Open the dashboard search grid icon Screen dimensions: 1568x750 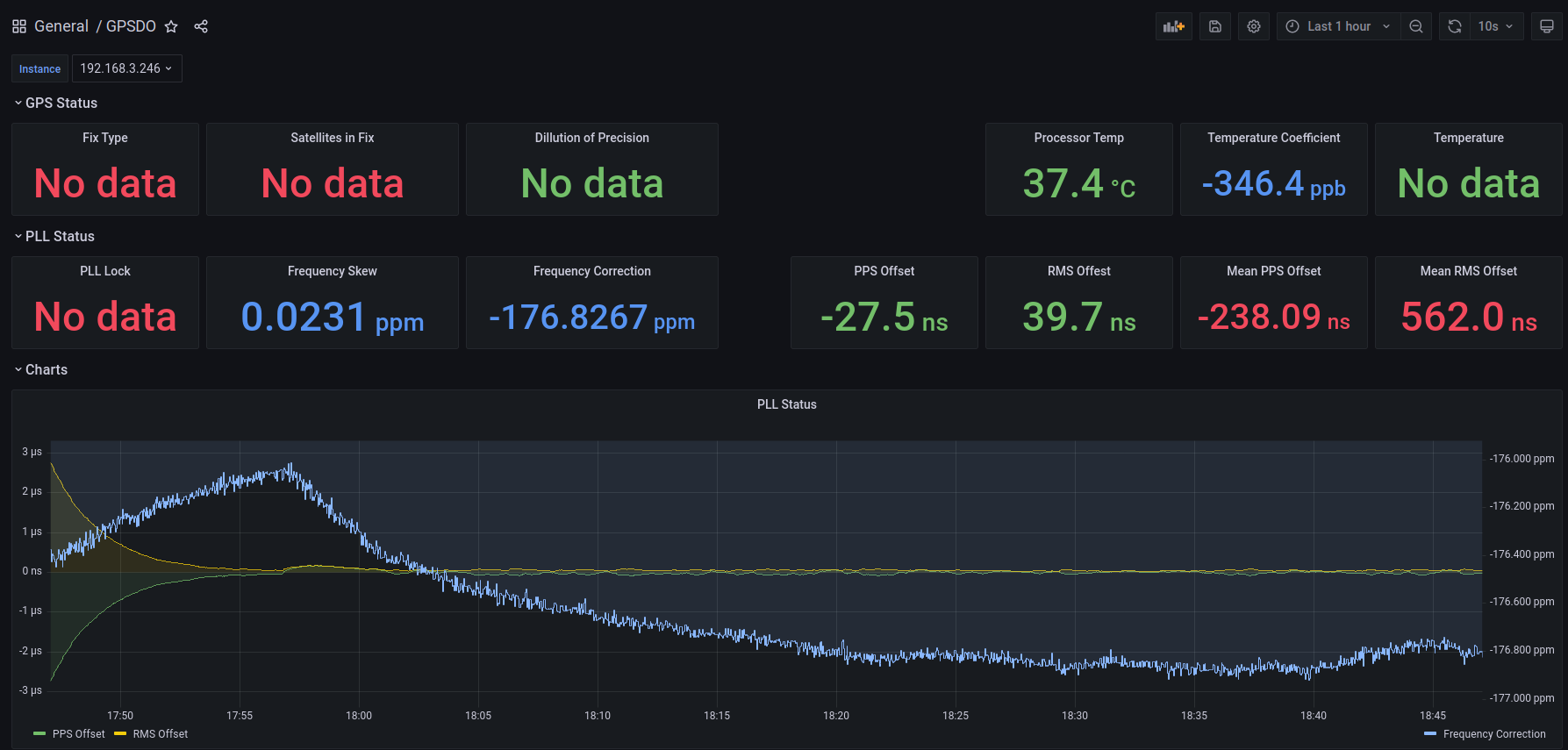point(19,26)
